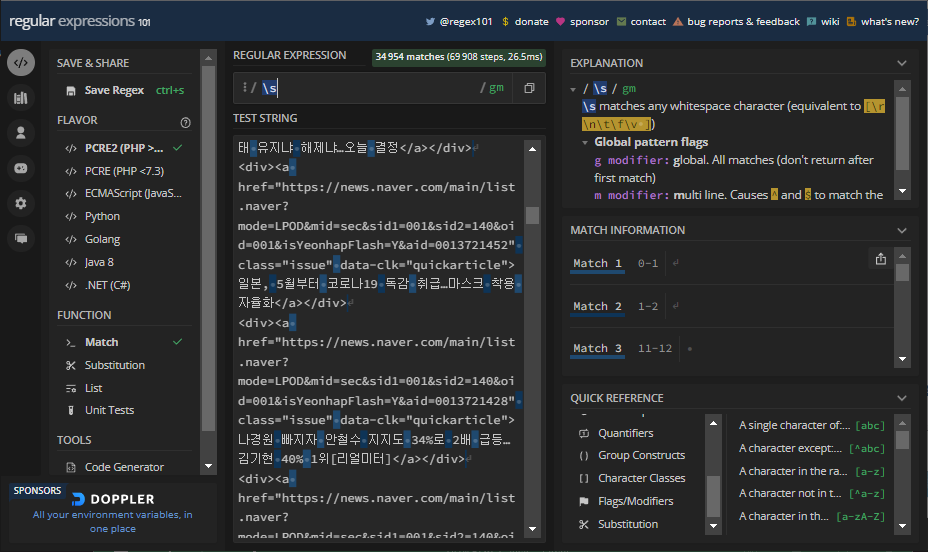Click the what's new icon
The image size is (928, 552).
pyautogui.click(x=851, y=21)
